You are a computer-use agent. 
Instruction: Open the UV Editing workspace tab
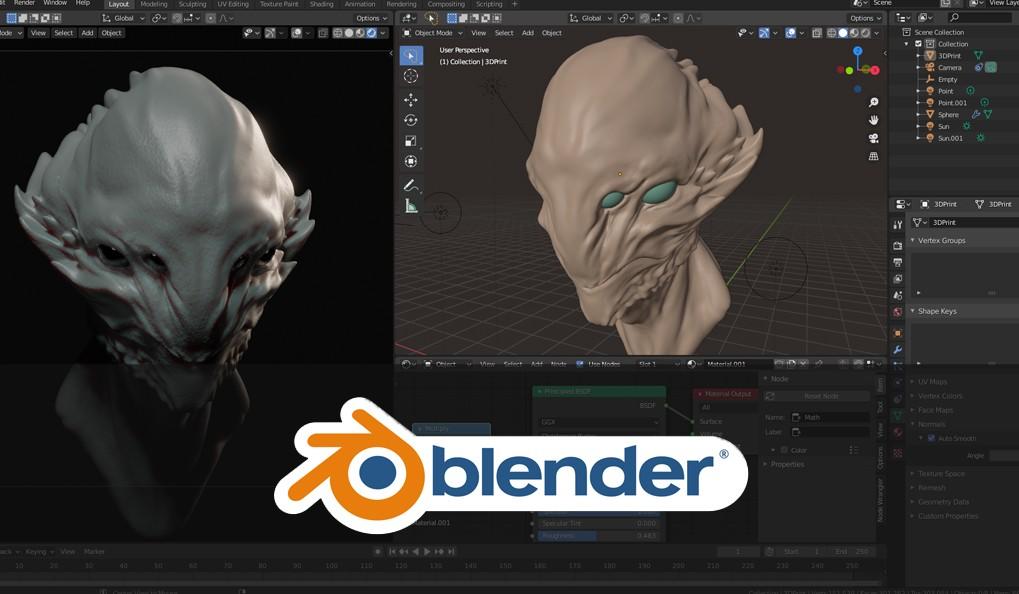tap(233, 4)
